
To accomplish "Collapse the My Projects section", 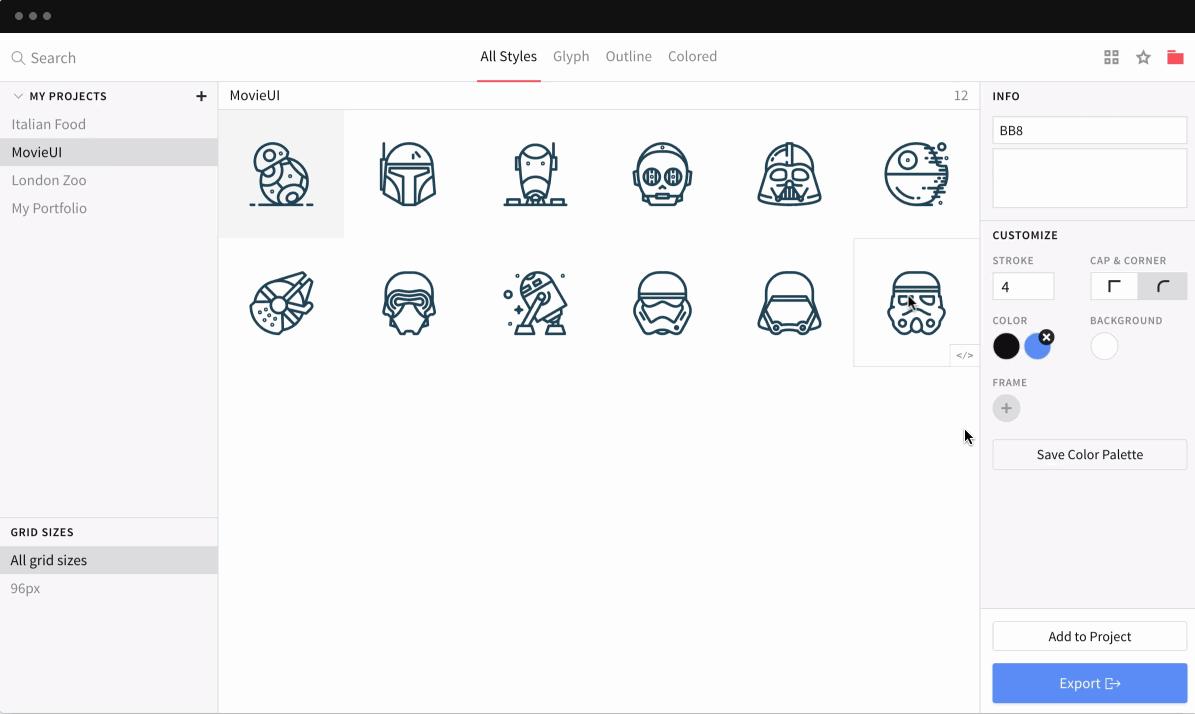I will (x=18, y=96).
